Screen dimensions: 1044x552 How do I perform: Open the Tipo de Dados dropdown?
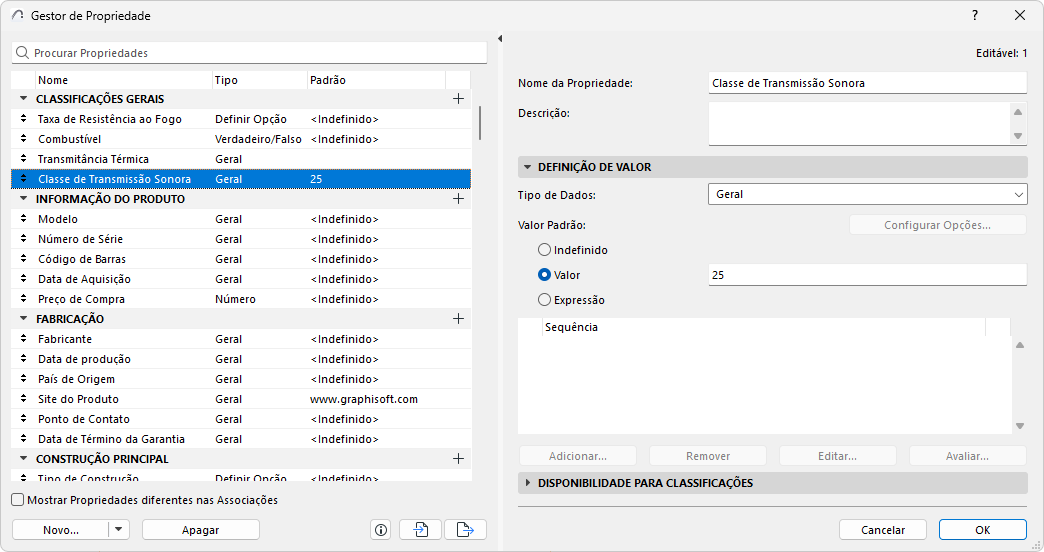coord(867,194)
